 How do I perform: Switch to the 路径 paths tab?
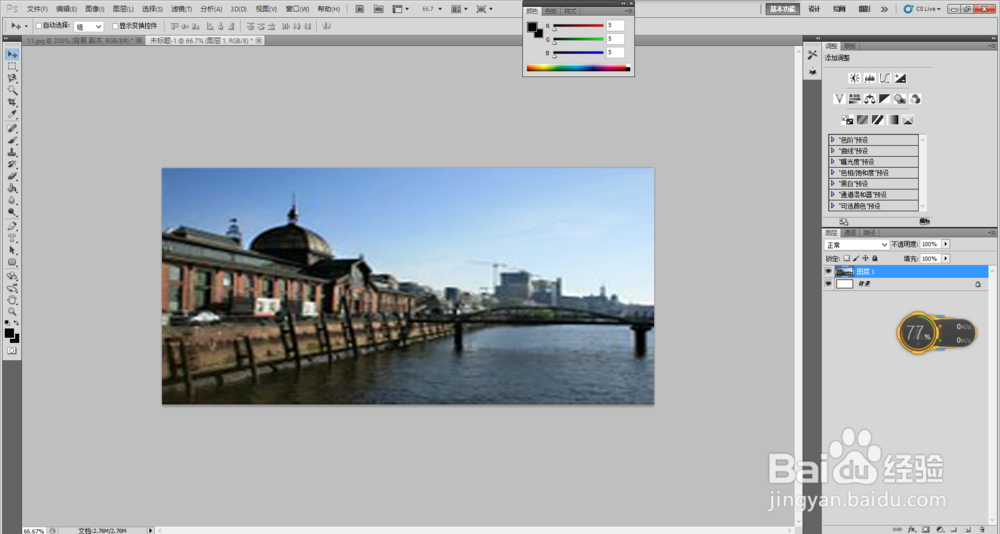[x=868, y=233]
